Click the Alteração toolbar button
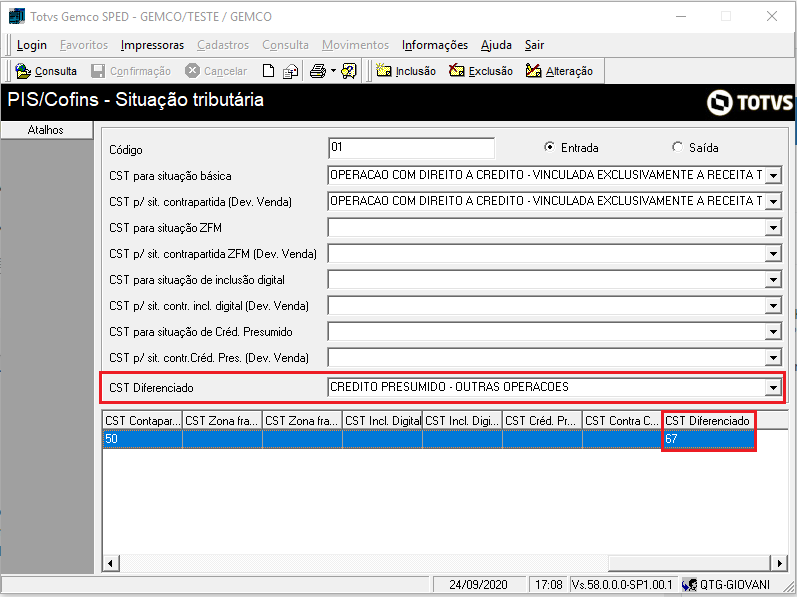 point(559,71)
